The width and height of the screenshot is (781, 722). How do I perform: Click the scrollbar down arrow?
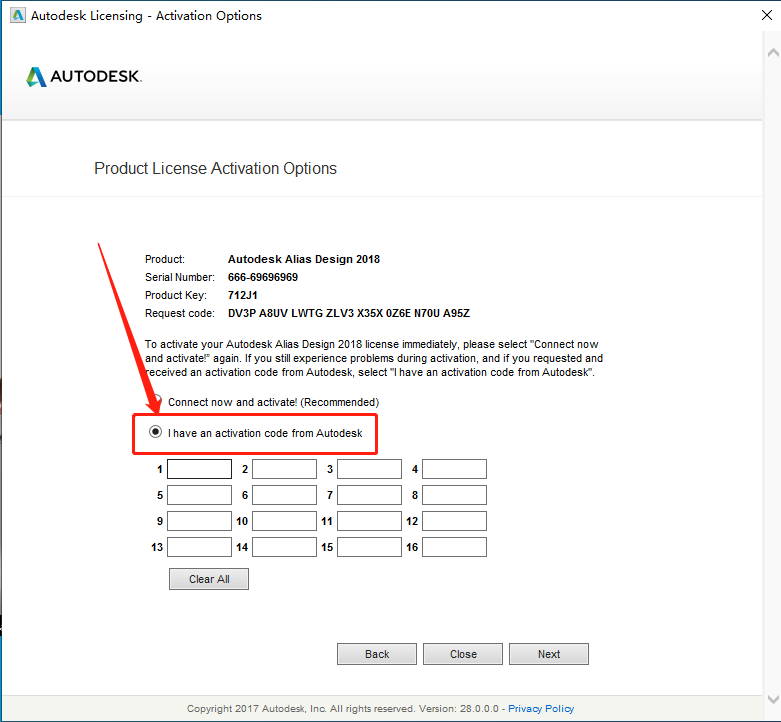tap(773, 699)
